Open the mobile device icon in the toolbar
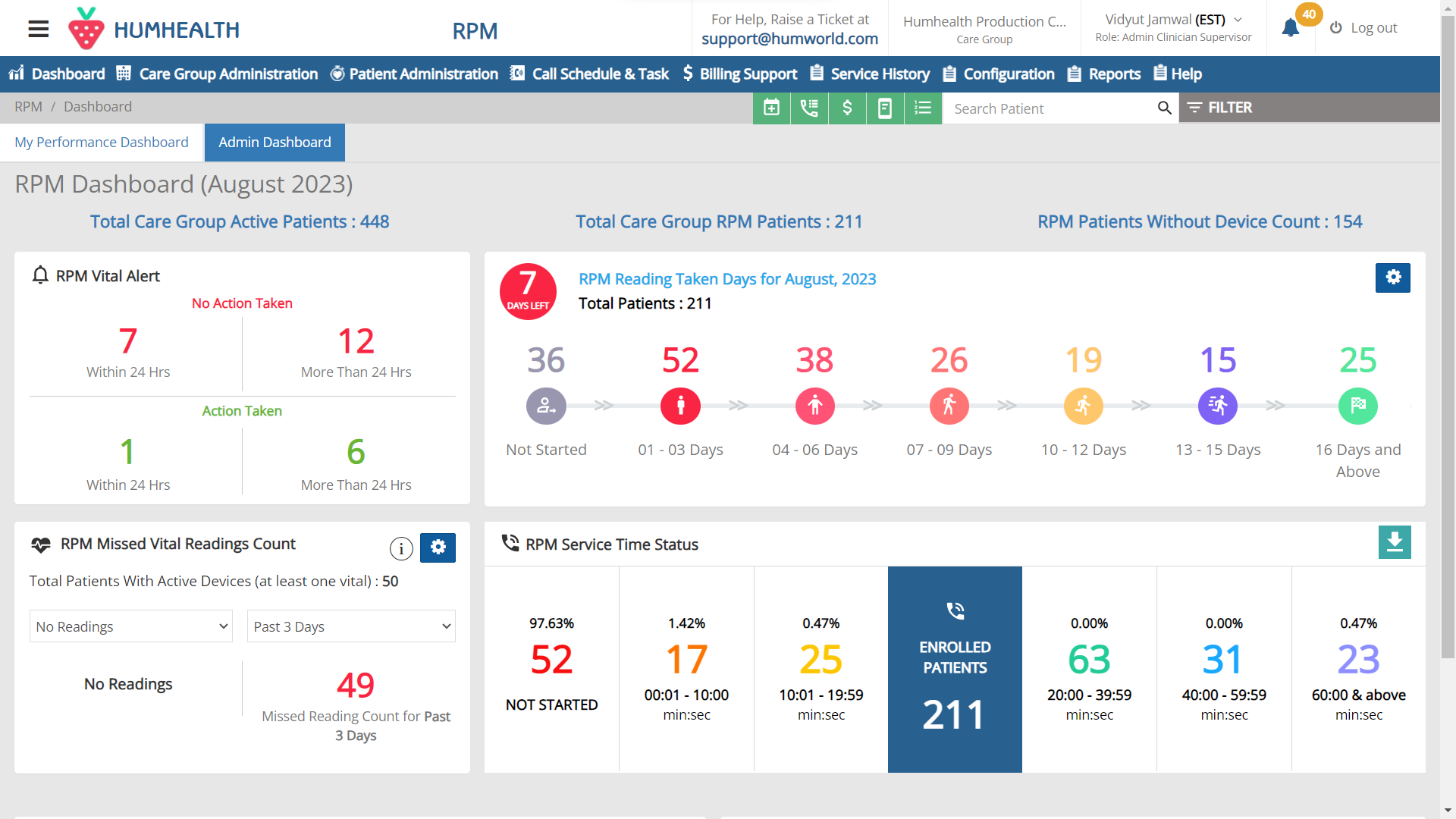 885,108
